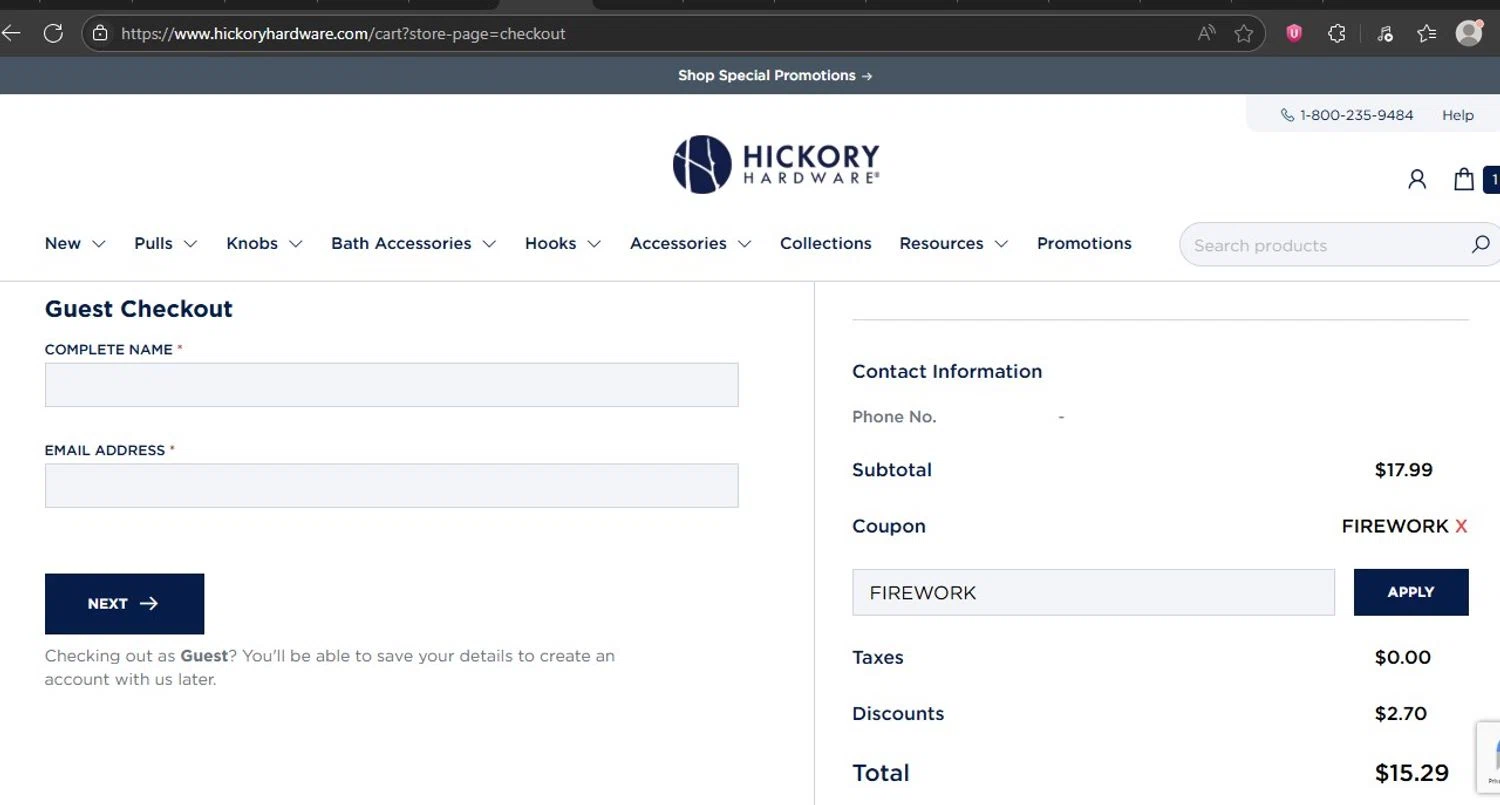Screen dimensions: 1500x805
Task: Remove FIREWORK coupon with red X
Action: click(x=1461, y=526)
